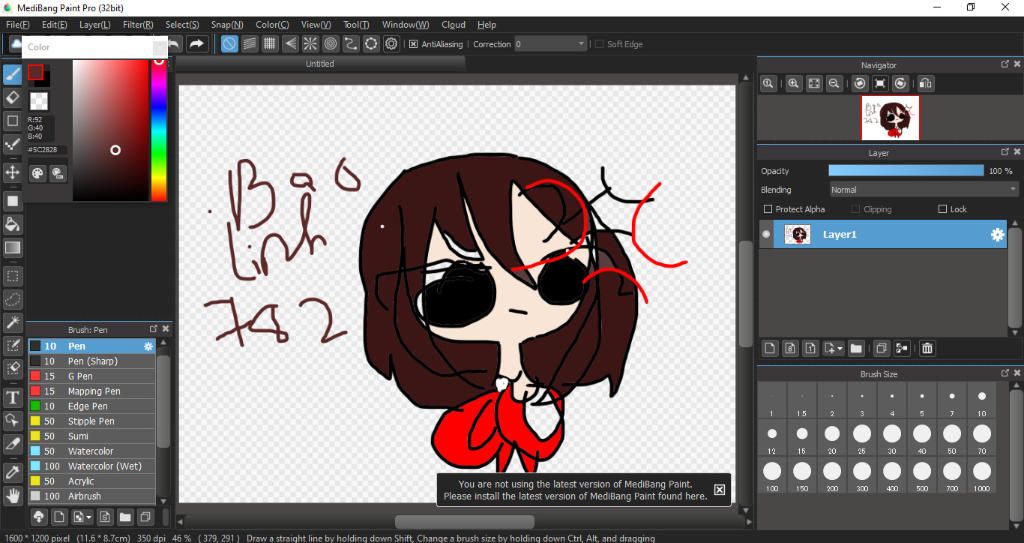Open the File menu
The width and height of the screenshot is (1024, 543).
(x=18, y=25)
